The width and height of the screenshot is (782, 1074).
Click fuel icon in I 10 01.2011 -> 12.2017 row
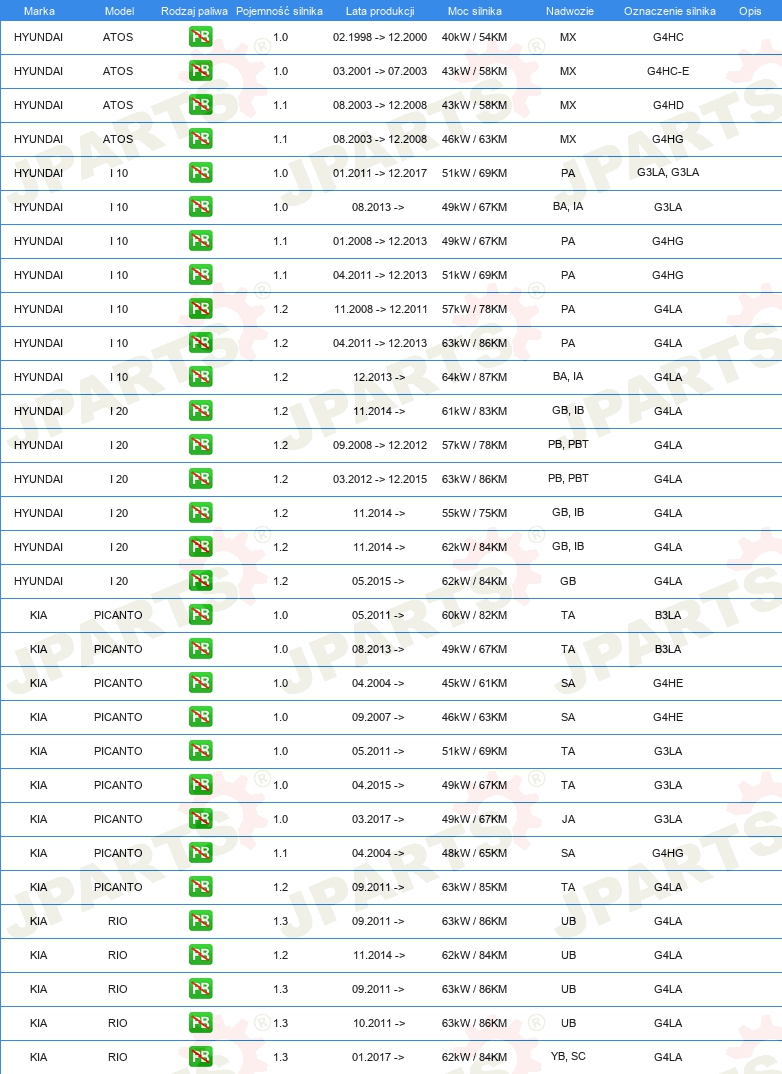[x=201, y=173]
